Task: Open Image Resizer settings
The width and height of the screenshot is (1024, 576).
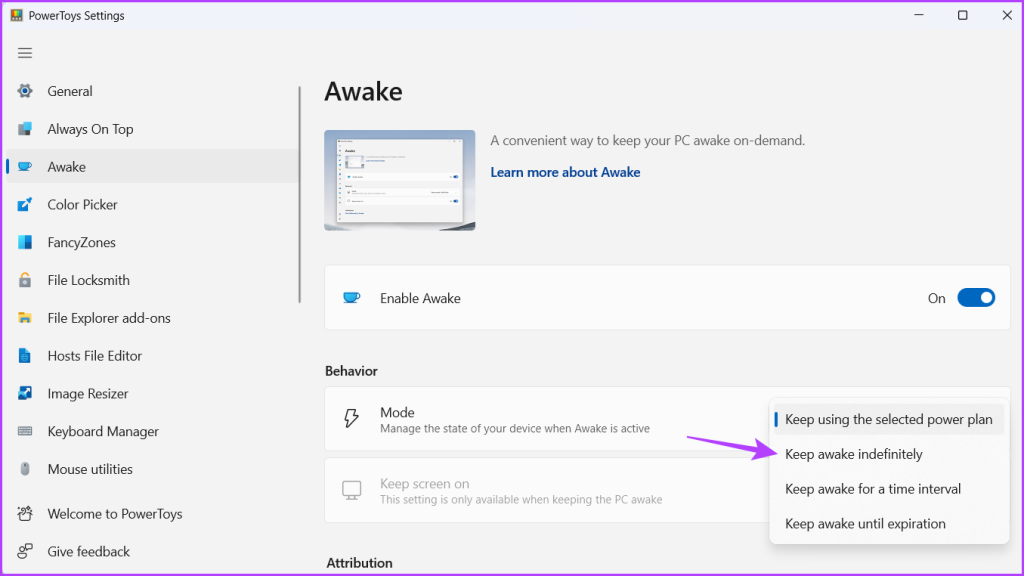Action: 152,393
